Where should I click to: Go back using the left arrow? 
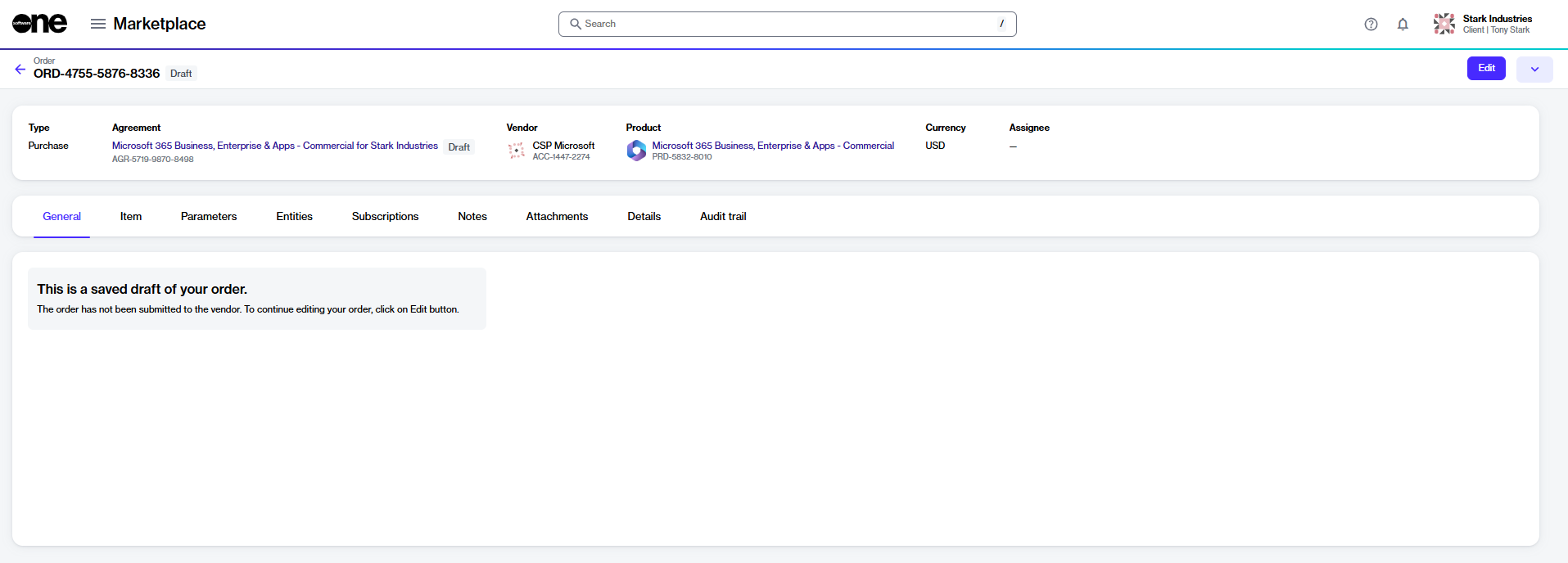(x=20, y=69)
